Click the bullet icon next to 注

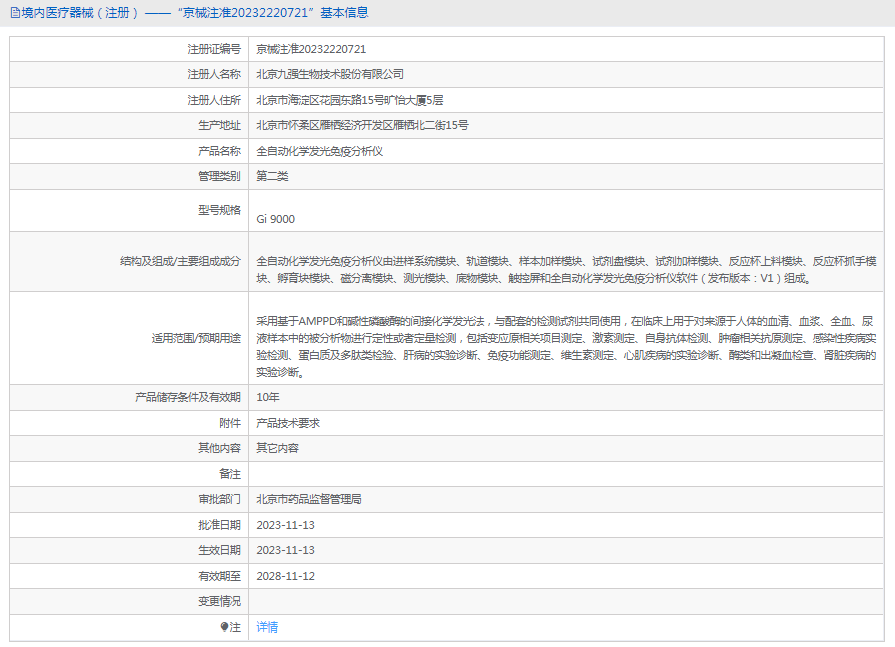[224, 627]
